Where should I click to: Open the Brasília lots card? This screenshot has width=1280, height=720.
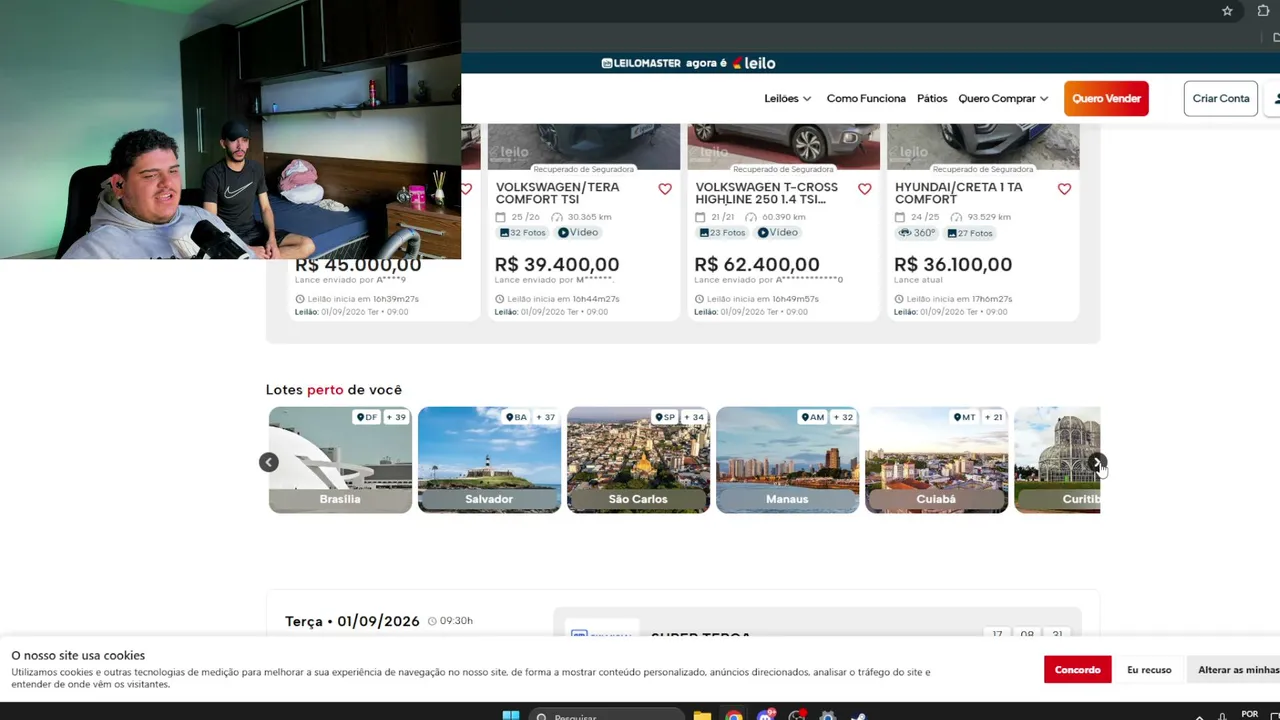tap(340, 460)
